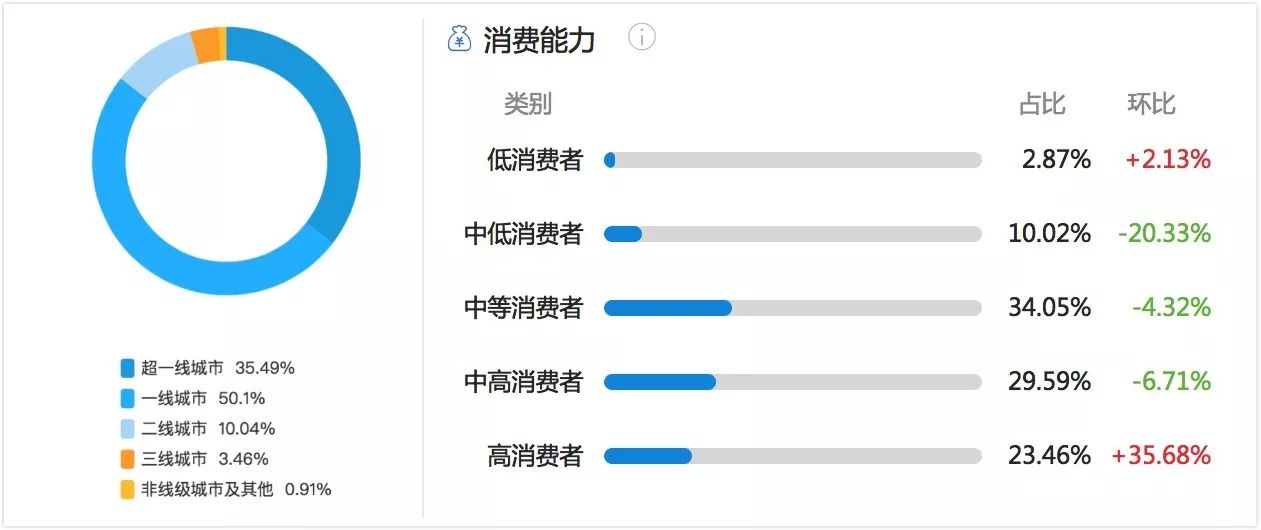
Task: Select the 中等消费者 progress bar
Action: click(x=792, y=308)
